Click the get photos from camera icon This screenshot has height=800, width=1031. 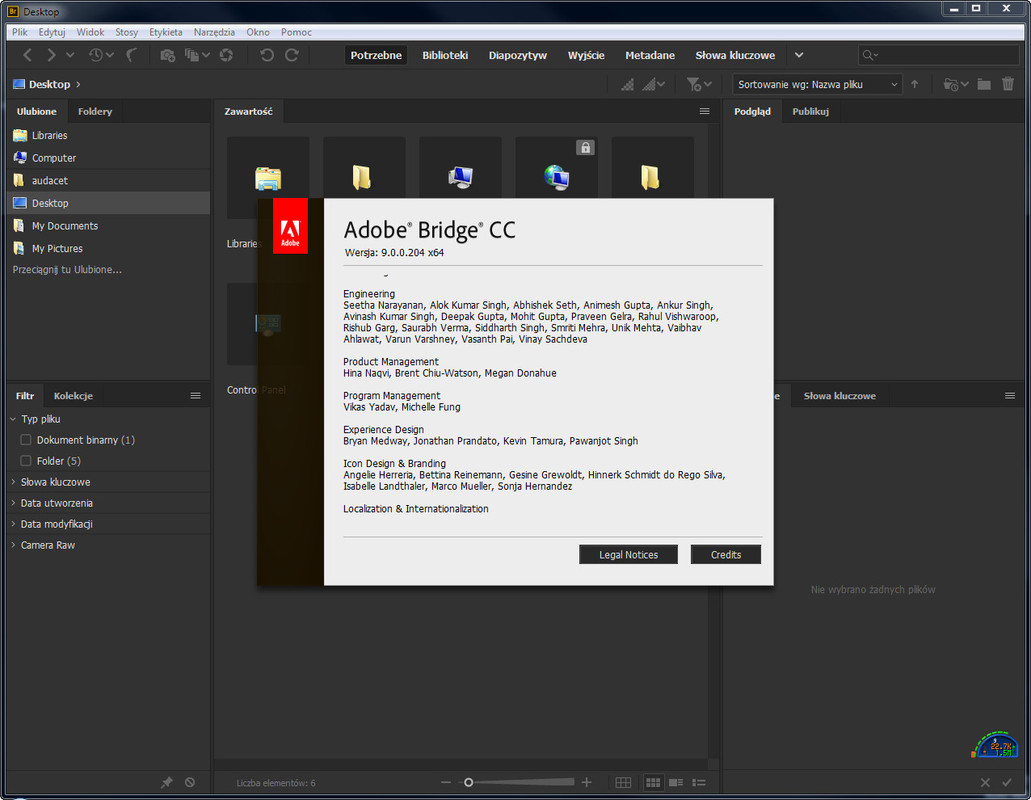(168, 55)
